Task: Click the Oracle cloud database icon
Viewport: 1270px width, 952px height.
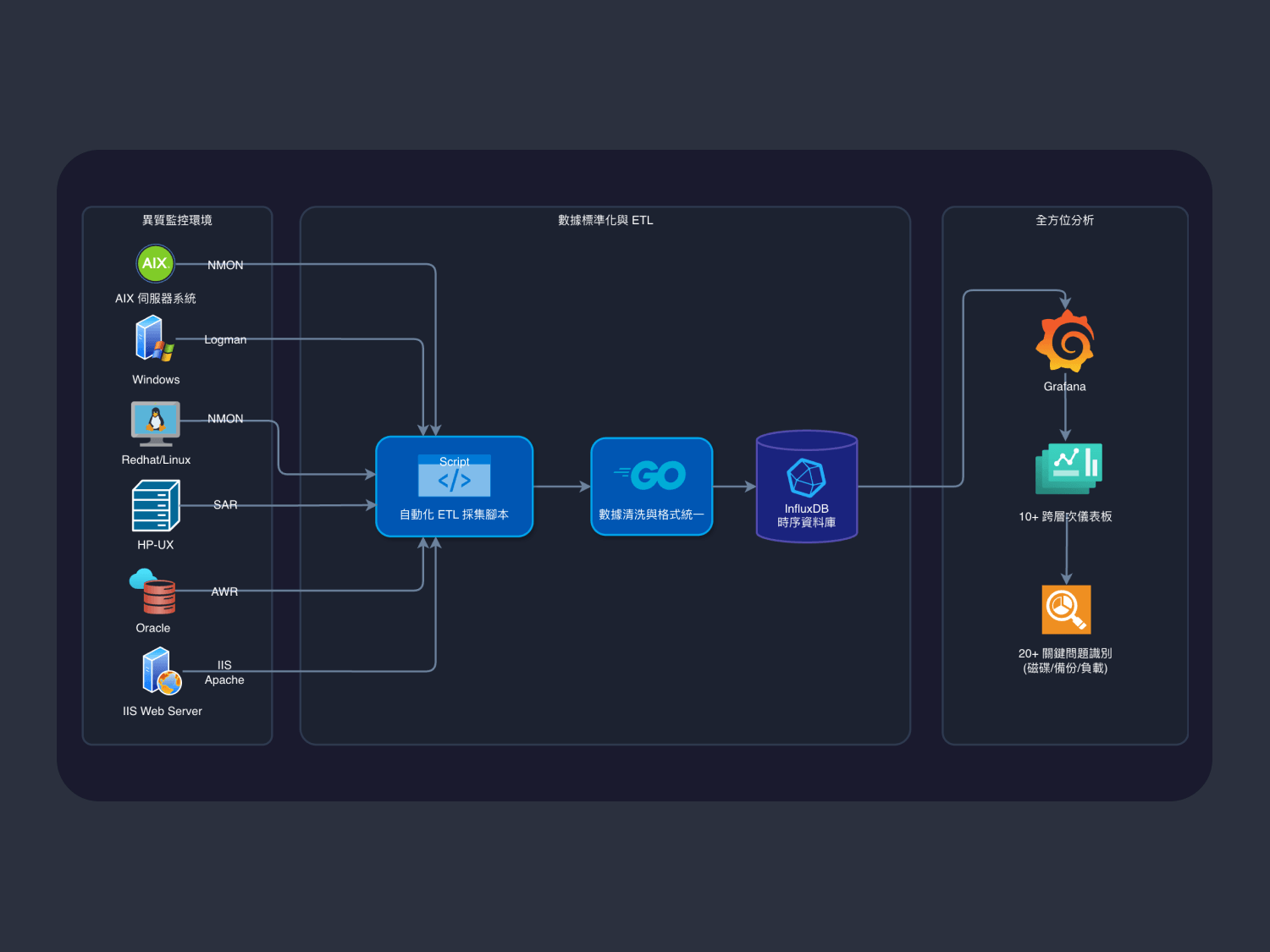Action: pyautogui.click(x=153, y=591)
